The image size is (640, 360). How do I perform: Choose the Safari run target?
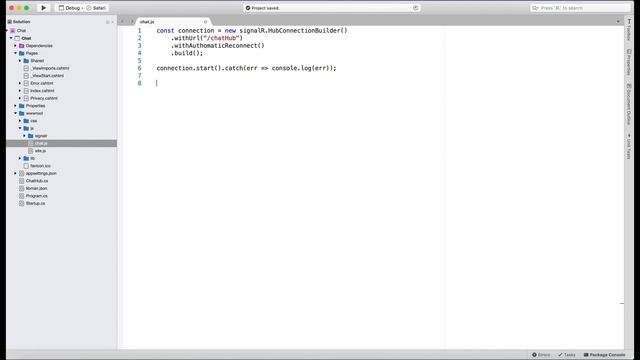tap(96, 8)
